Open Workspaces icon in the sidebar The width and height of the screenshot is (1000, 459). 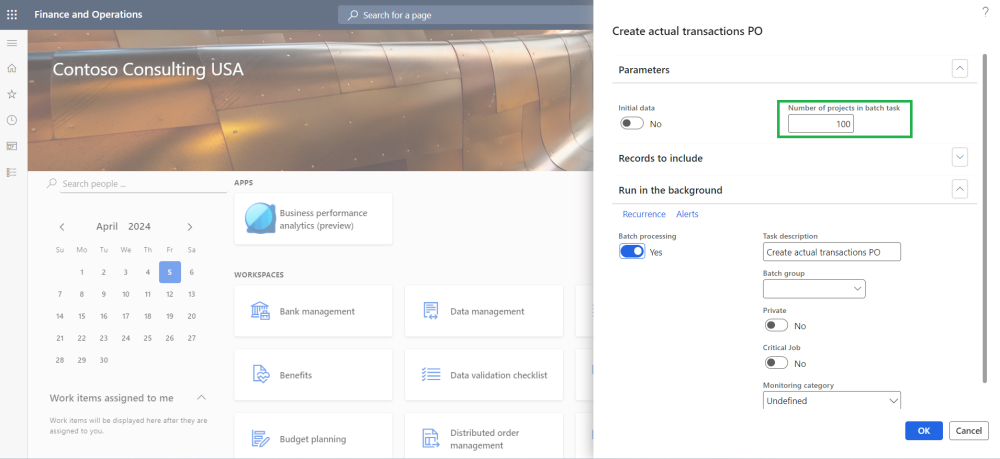11,146
